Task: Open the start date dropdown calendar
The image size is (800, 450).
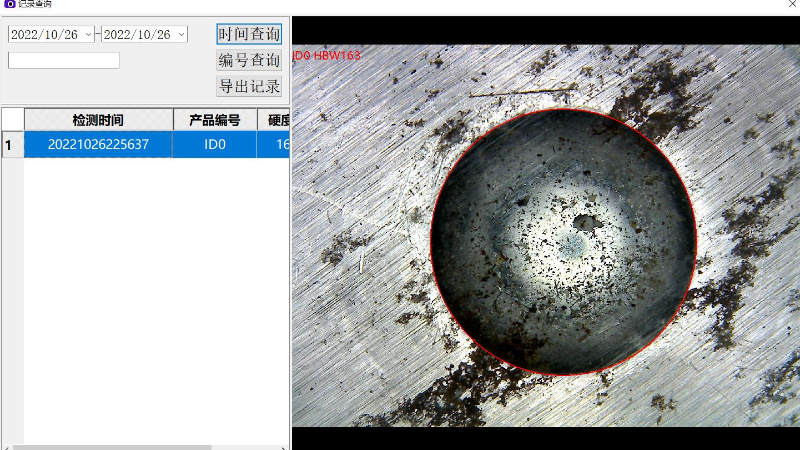Action: coord(88,34)
